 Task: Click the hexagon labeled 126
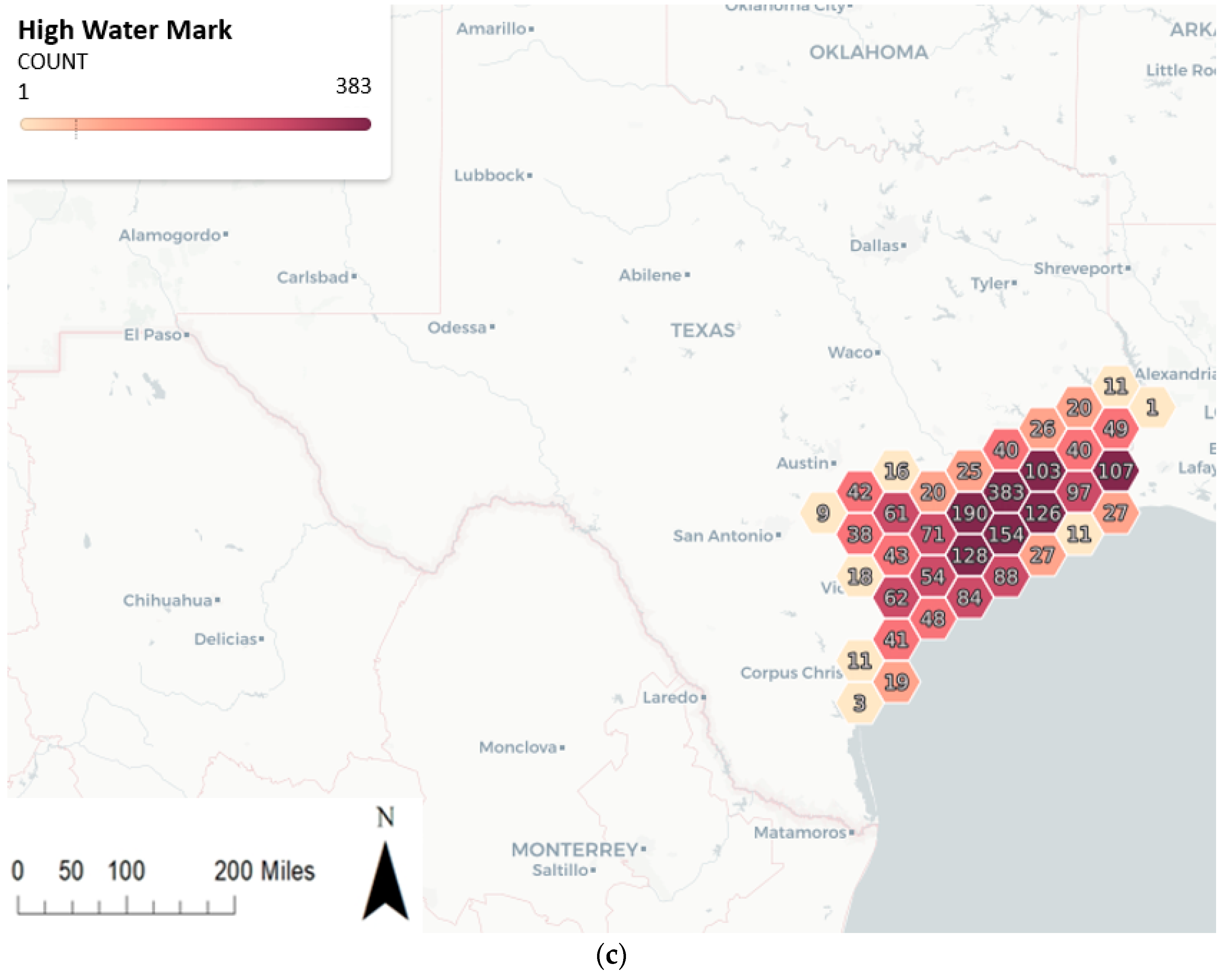[x=1042, y=513]
